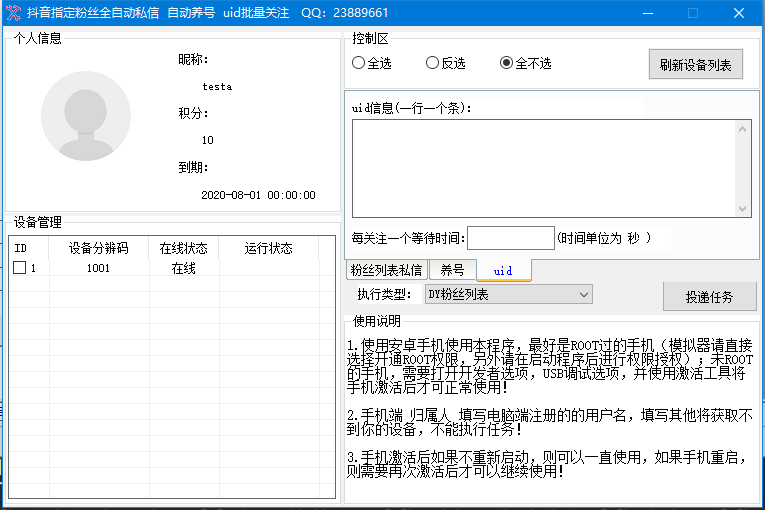Minimize the application window

tap(646, 13)
